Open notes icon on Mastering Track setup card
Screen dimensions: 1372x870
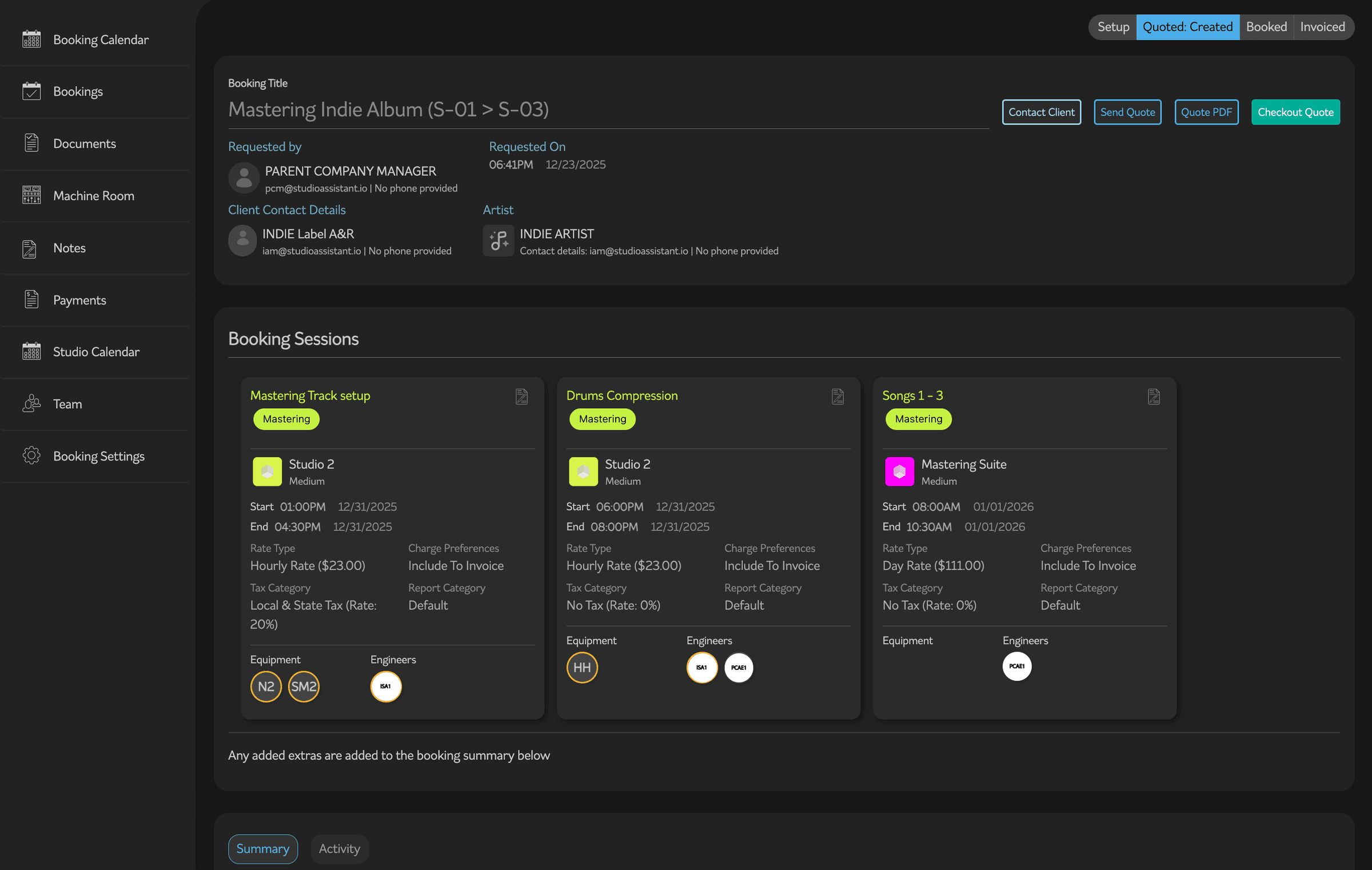[x=521, y=396]
